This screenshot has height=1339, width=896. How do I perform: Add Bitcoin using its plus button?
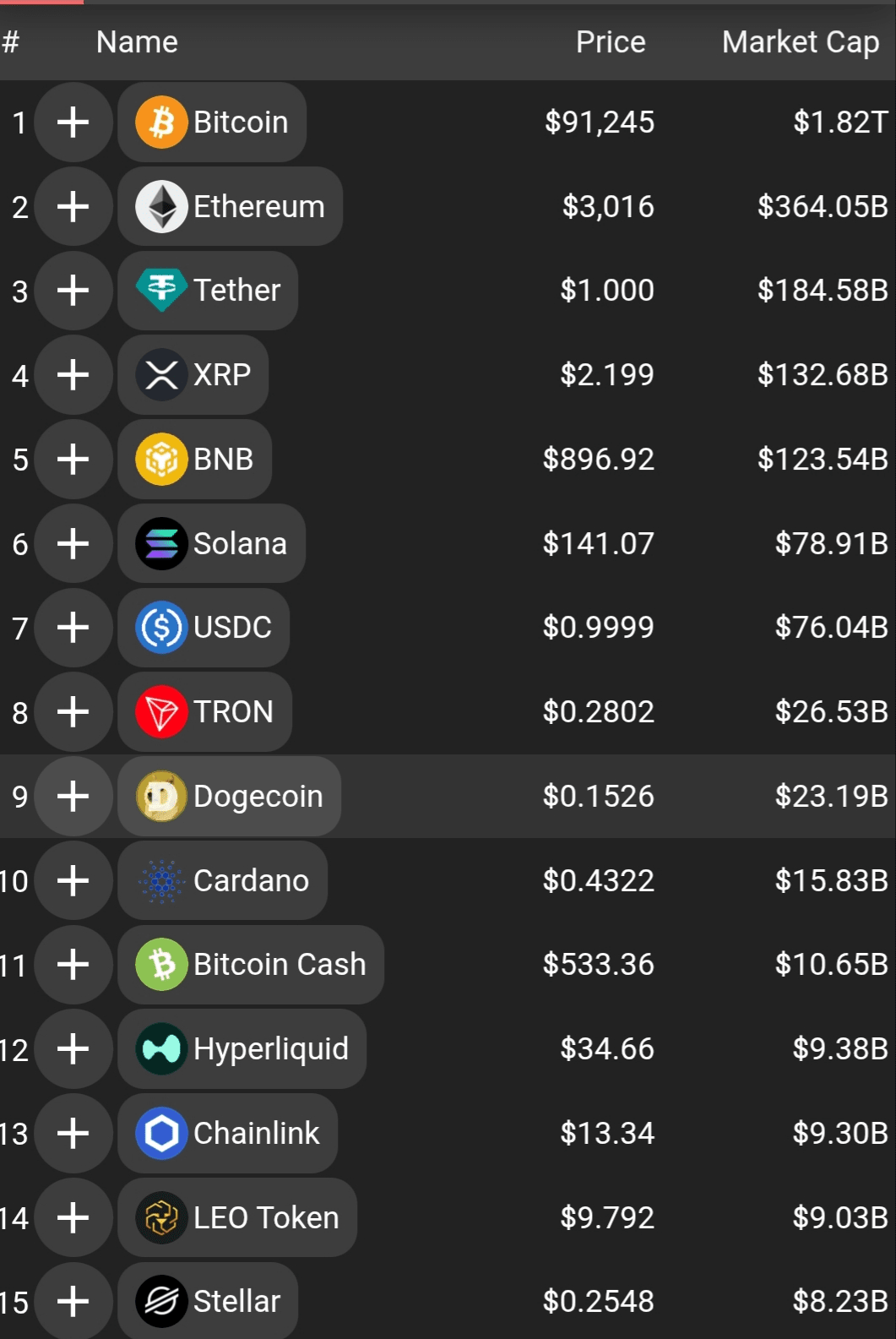click(x=73, y=122)
